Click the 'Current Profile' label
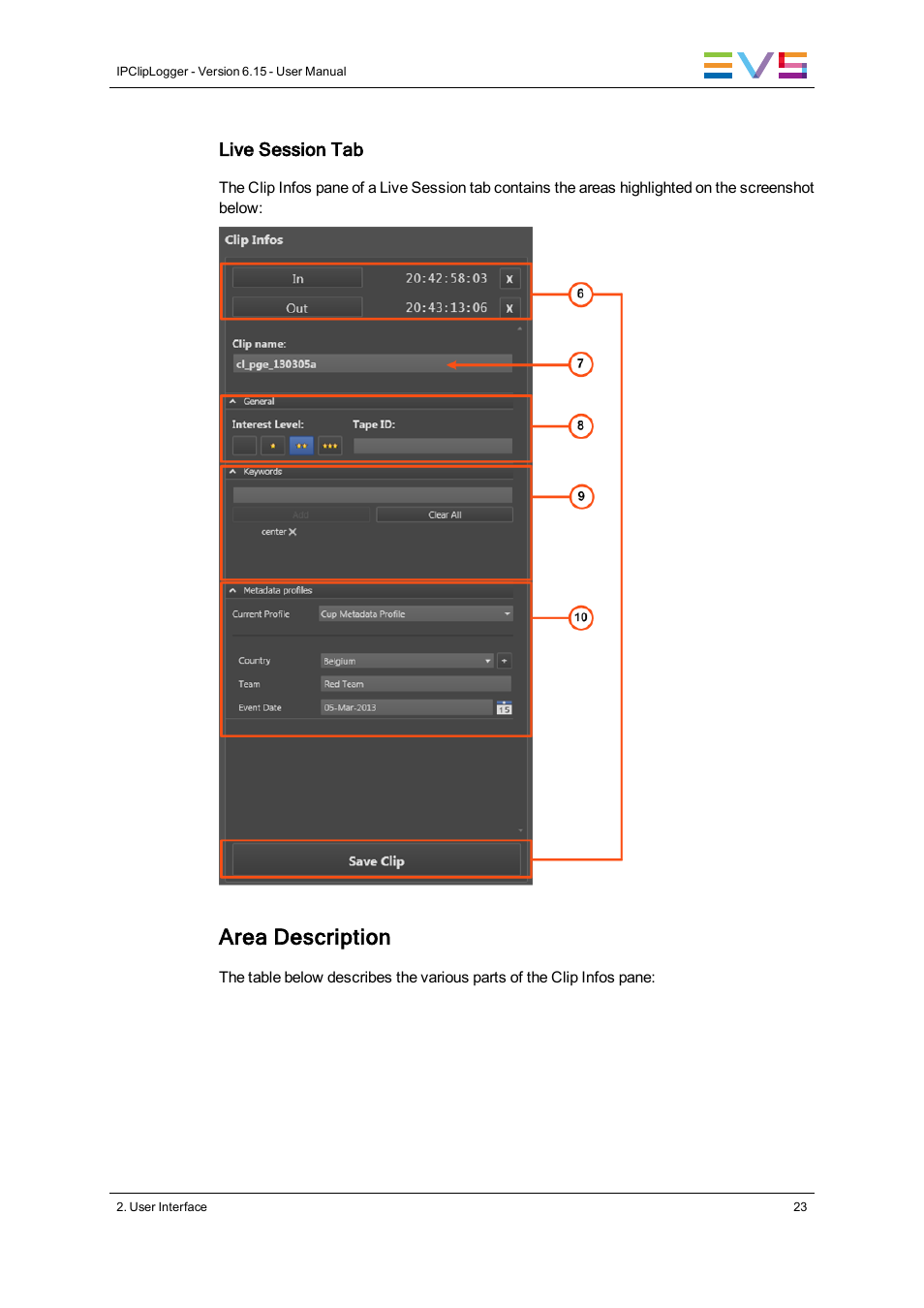Screen dimensions: 924x1308 pyautogui.click(x=261, y=614)
